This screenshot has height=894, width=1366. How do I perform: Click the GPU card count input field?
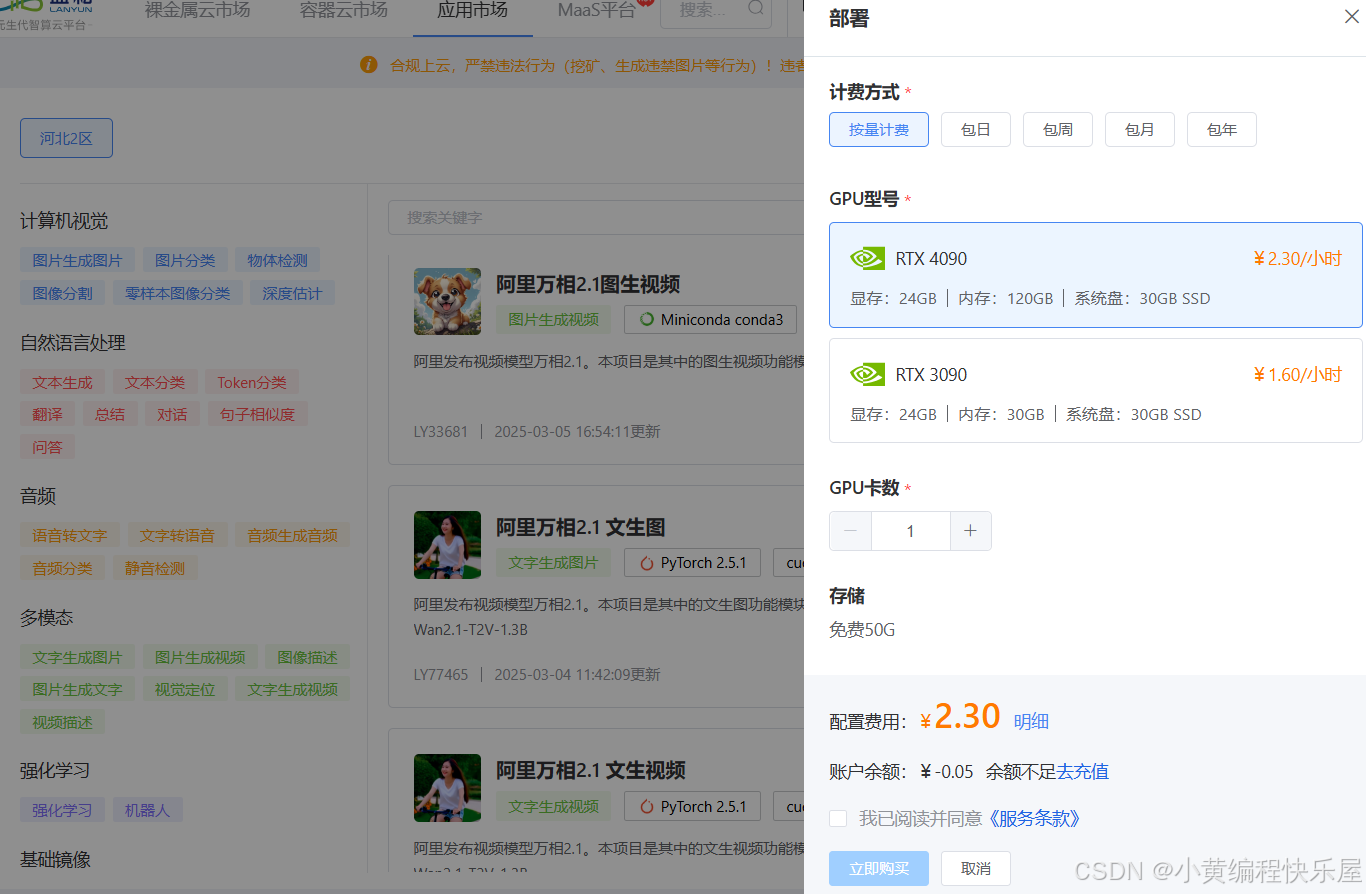click(x=910, y=531)
